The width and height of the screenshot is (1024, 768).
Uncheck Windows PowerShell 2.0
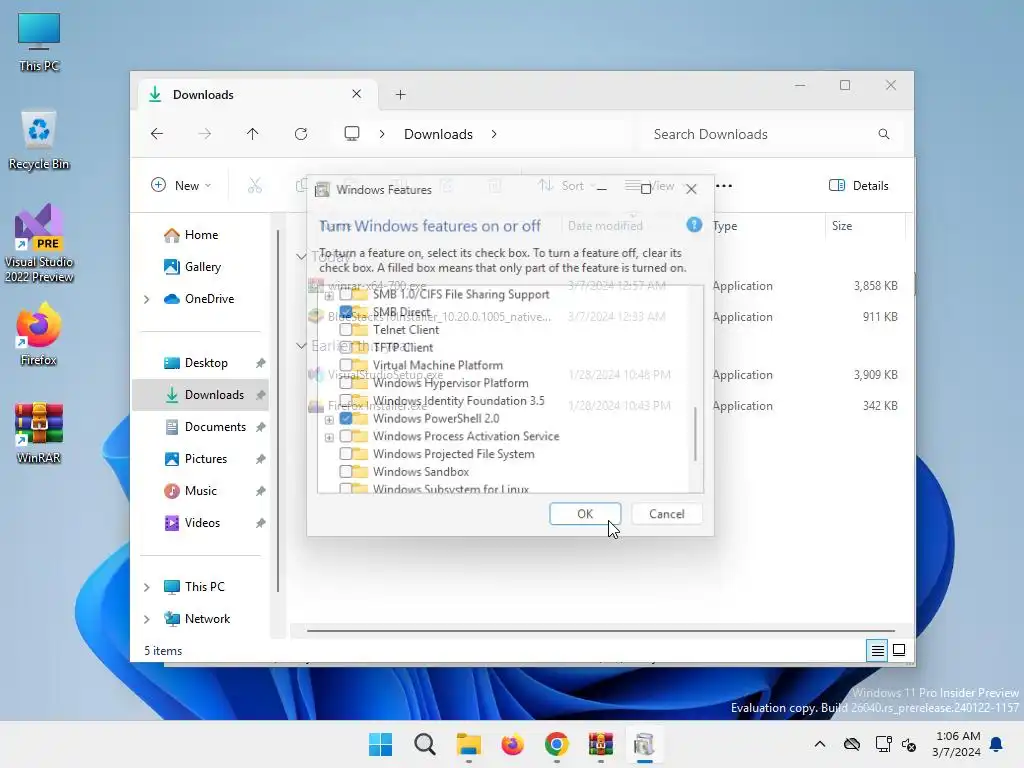346,419
